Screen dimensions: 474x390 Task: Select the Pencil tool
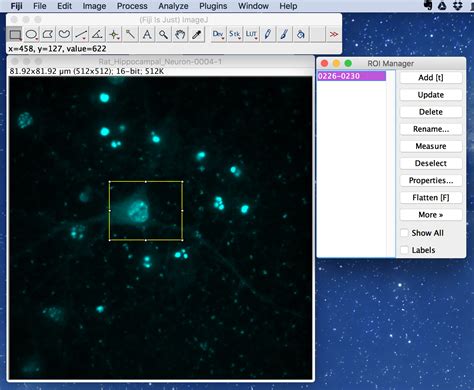[268, 34]
